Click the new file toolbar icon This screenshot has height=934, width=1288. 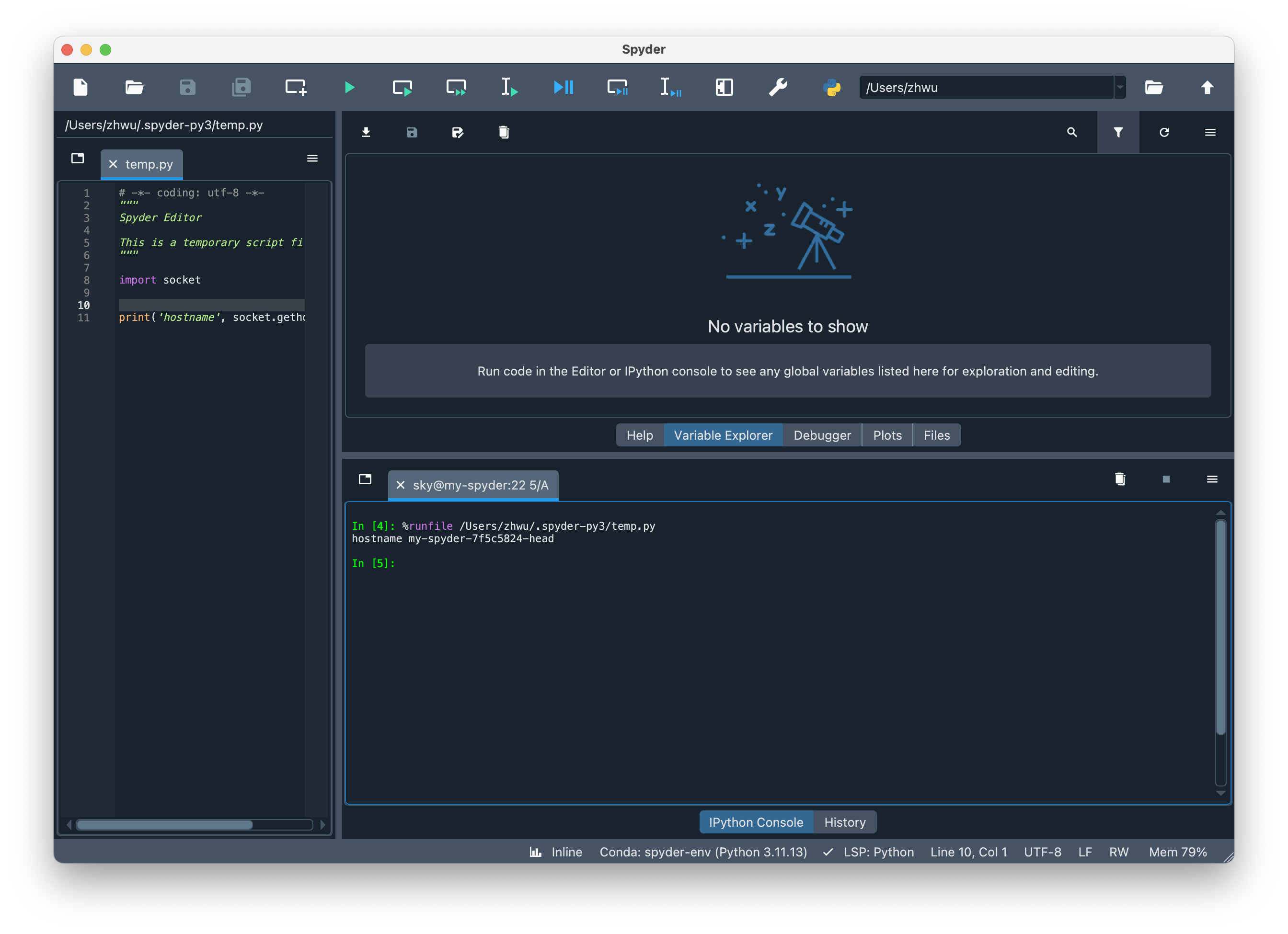[80, 88]
